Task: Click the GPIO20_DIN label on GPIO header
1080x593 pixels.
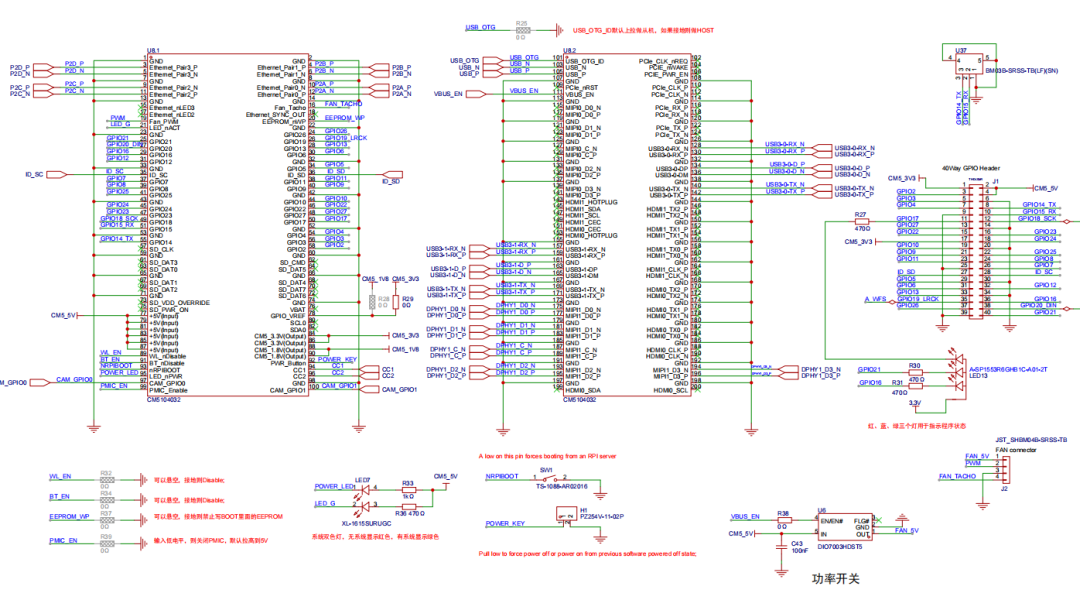Action: click(x=1038, y=305)
